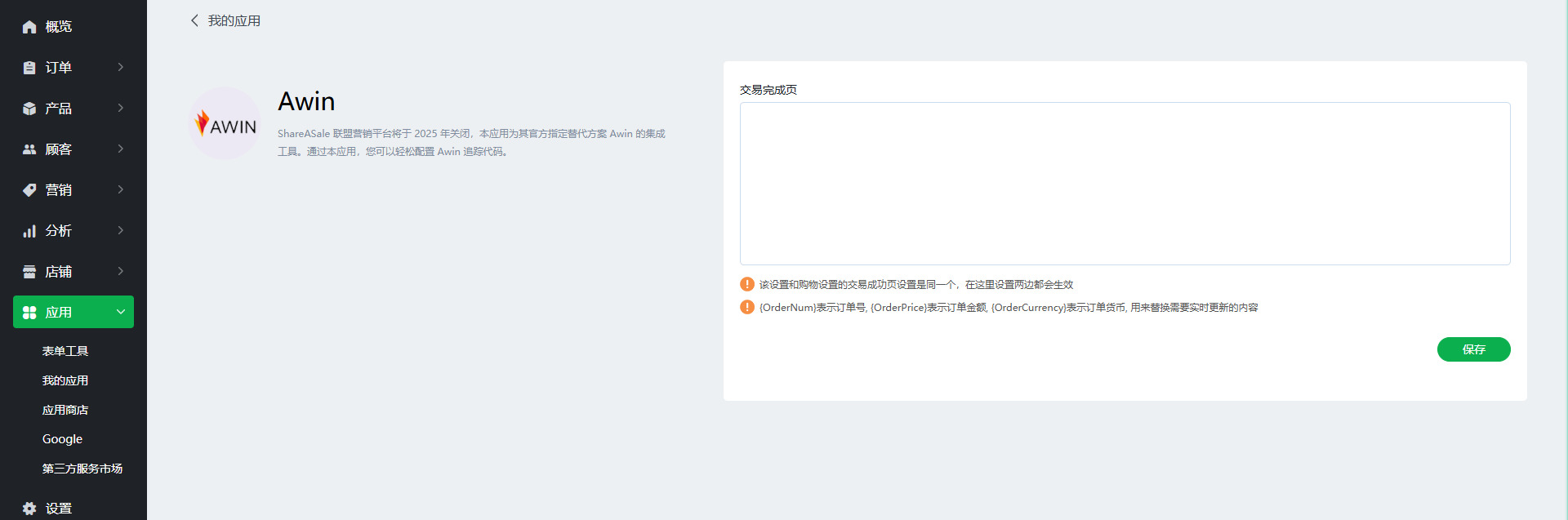Image resolution: width=1568 pixels, height=520 pixels.
Task: Click the box icon for 产品
Action: point(29,109)
